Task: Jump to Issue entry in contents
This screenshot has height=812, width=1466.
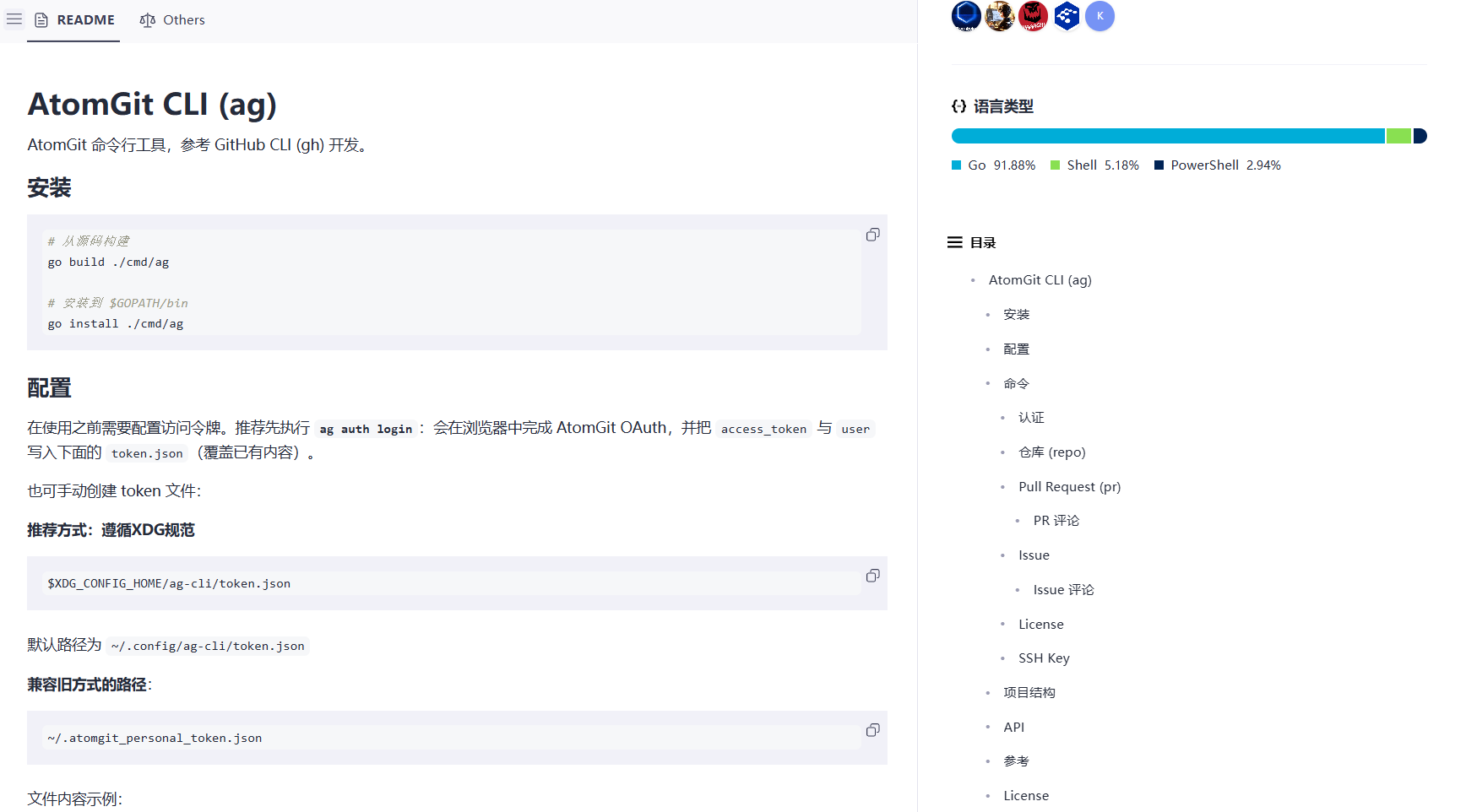Action: pos(1034,555)
